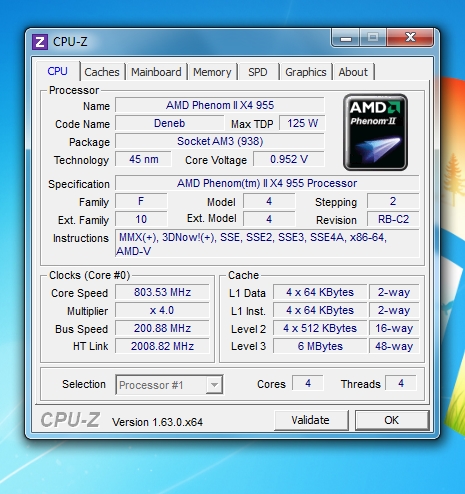Click the Ext. Family value 10

141,219
